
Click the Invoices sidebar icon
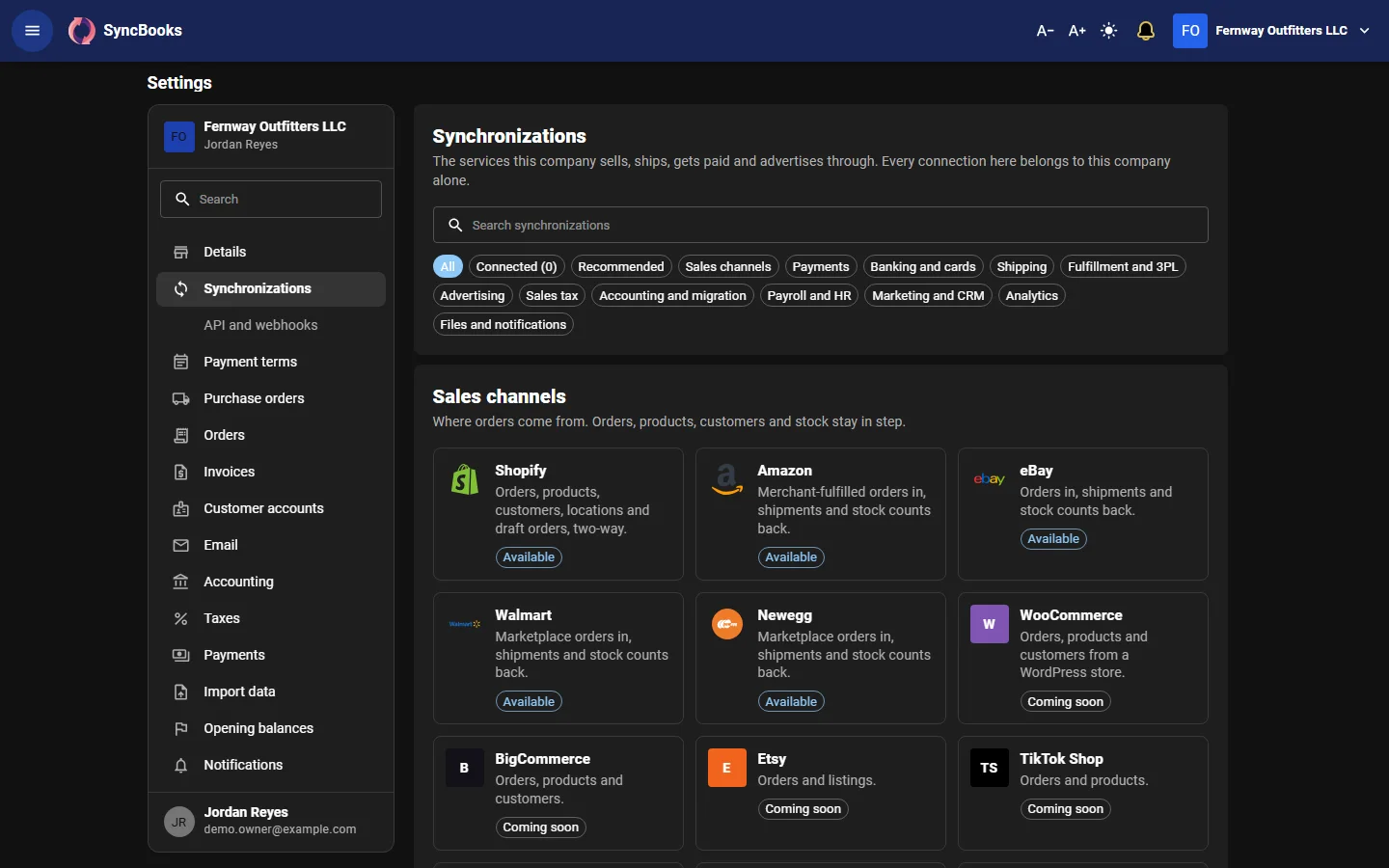(180, 472)
